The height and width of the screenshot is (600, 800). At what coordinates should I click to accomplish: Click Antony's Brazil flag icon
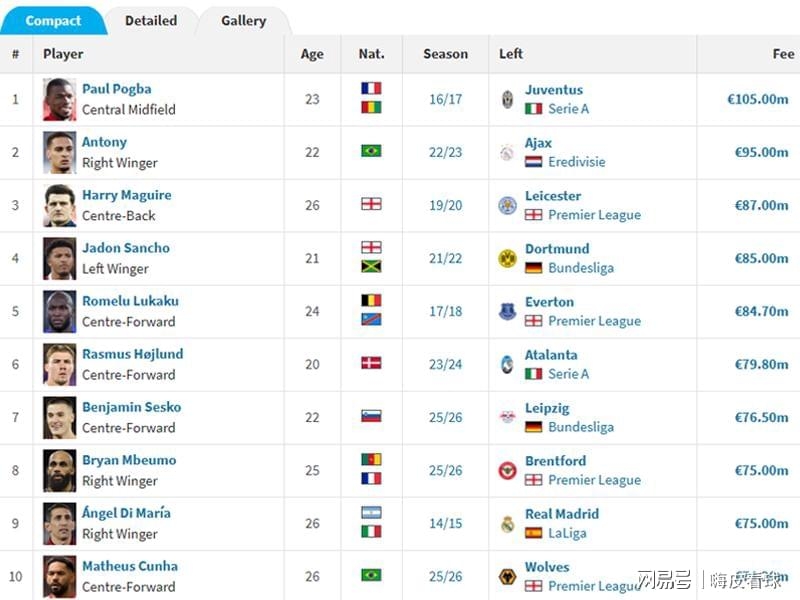click(x=371, y=151)
